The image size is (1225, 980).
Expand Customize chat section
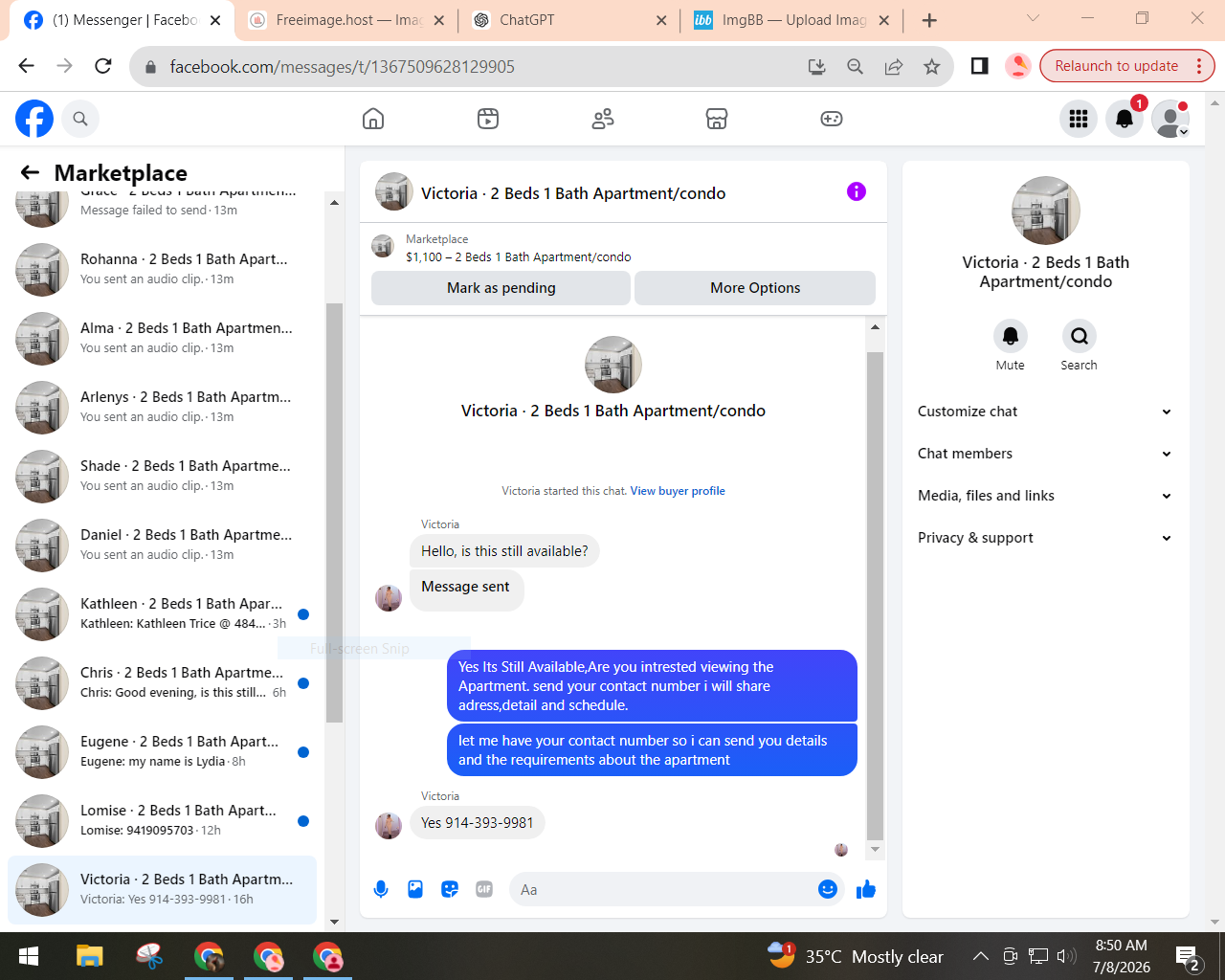pos(1044,412)
